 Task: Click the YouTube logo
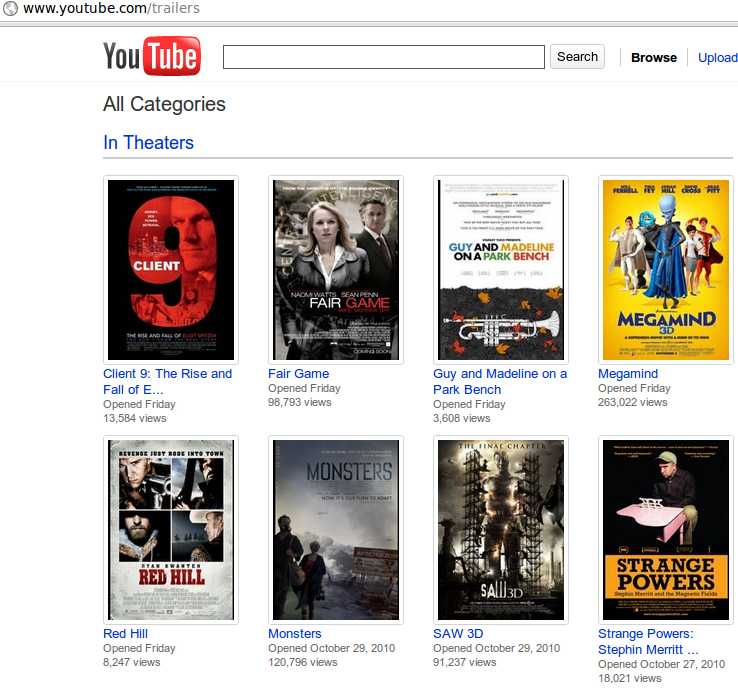151,57
